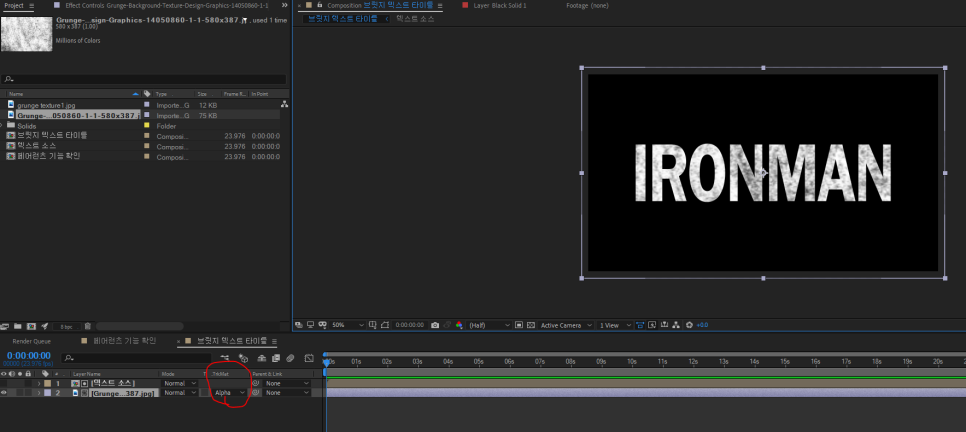Click the Project panel search field
The image size is (966, 432).
pos(144,79)
